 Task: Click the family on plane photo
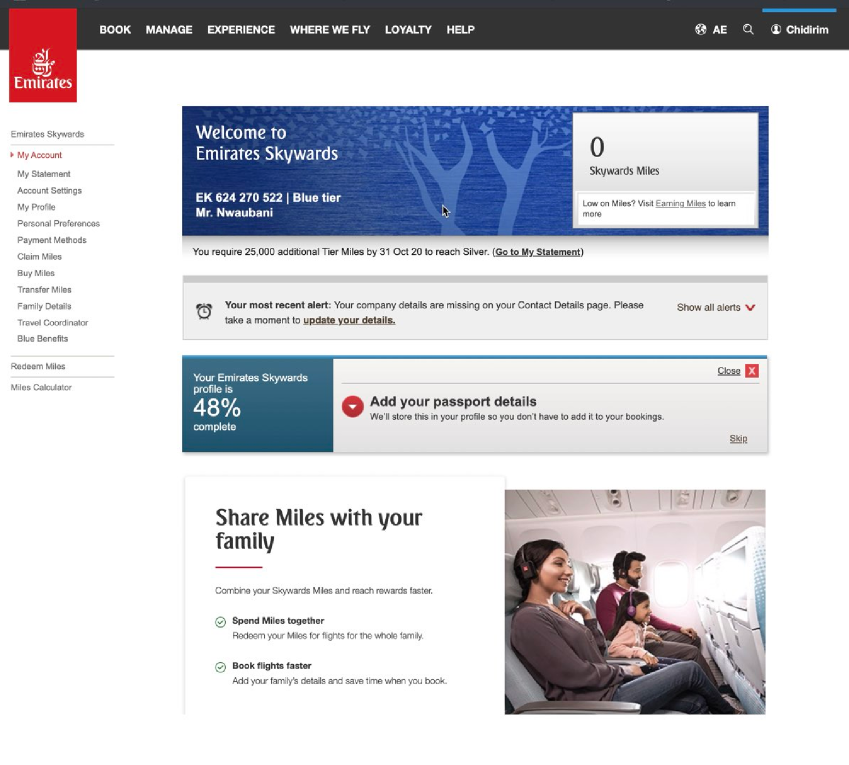(x=635, y=602)
